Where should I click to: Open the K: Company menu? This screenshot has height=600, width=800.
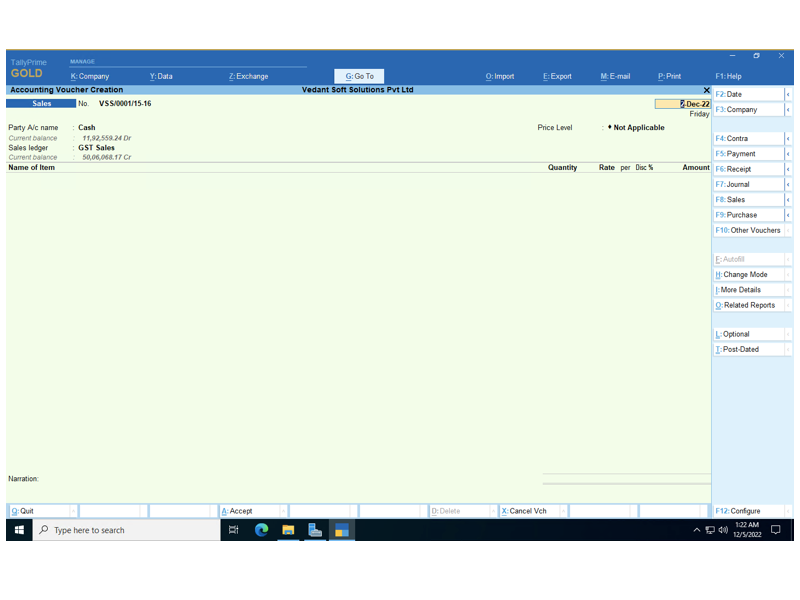(90, 77)
